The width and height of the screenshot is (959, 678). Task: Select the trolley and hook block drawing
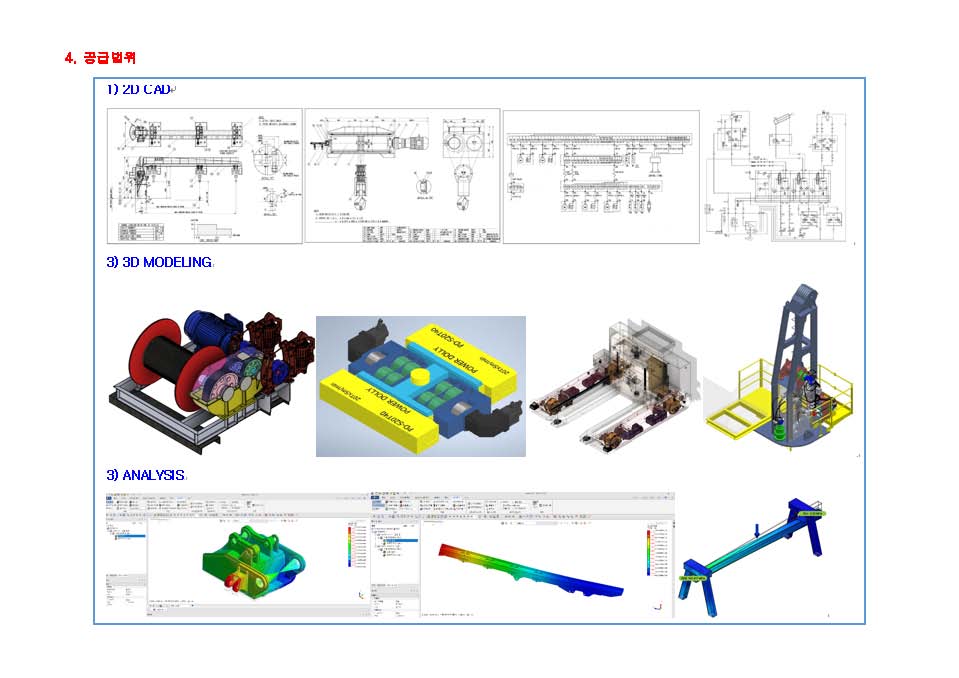(402, 176)
